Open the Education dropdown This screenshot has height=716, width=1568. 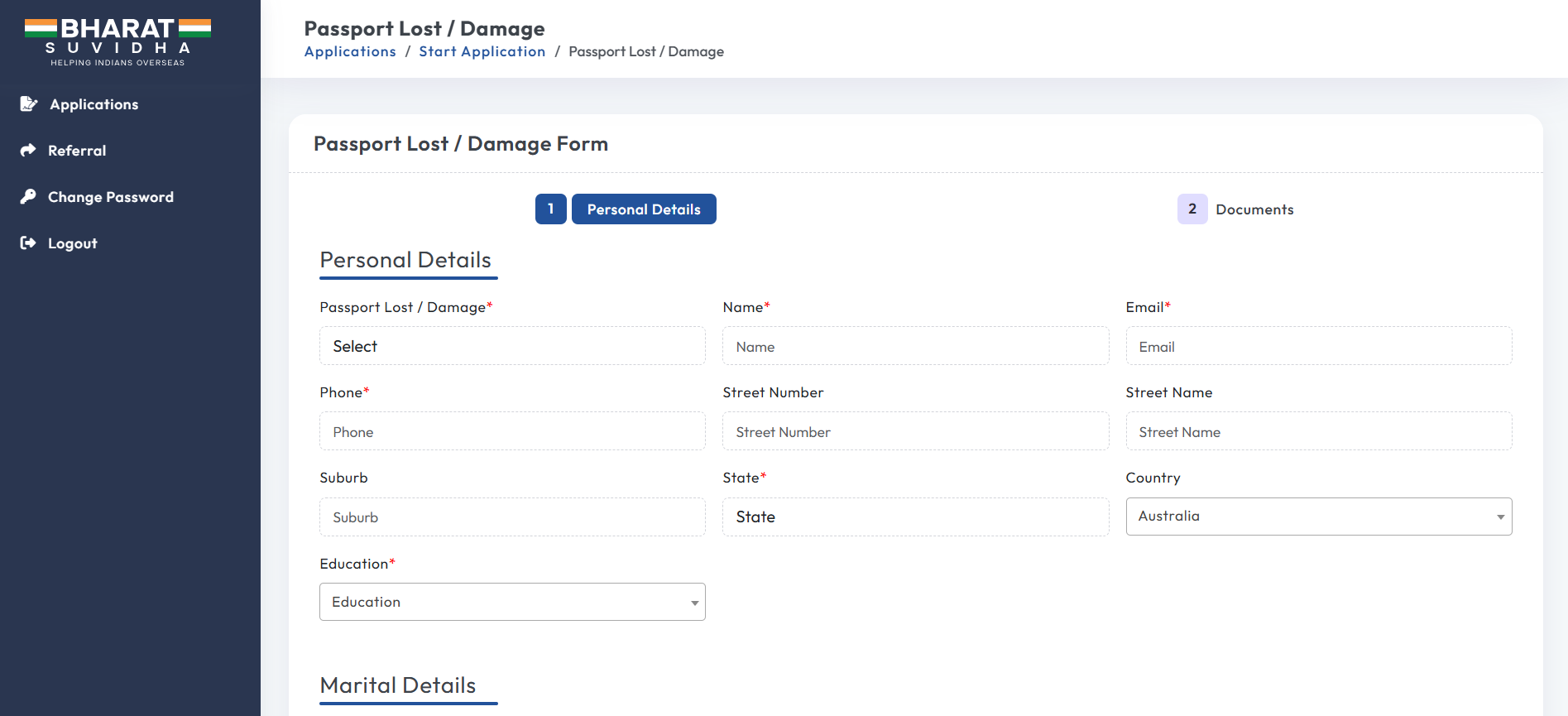512,602
